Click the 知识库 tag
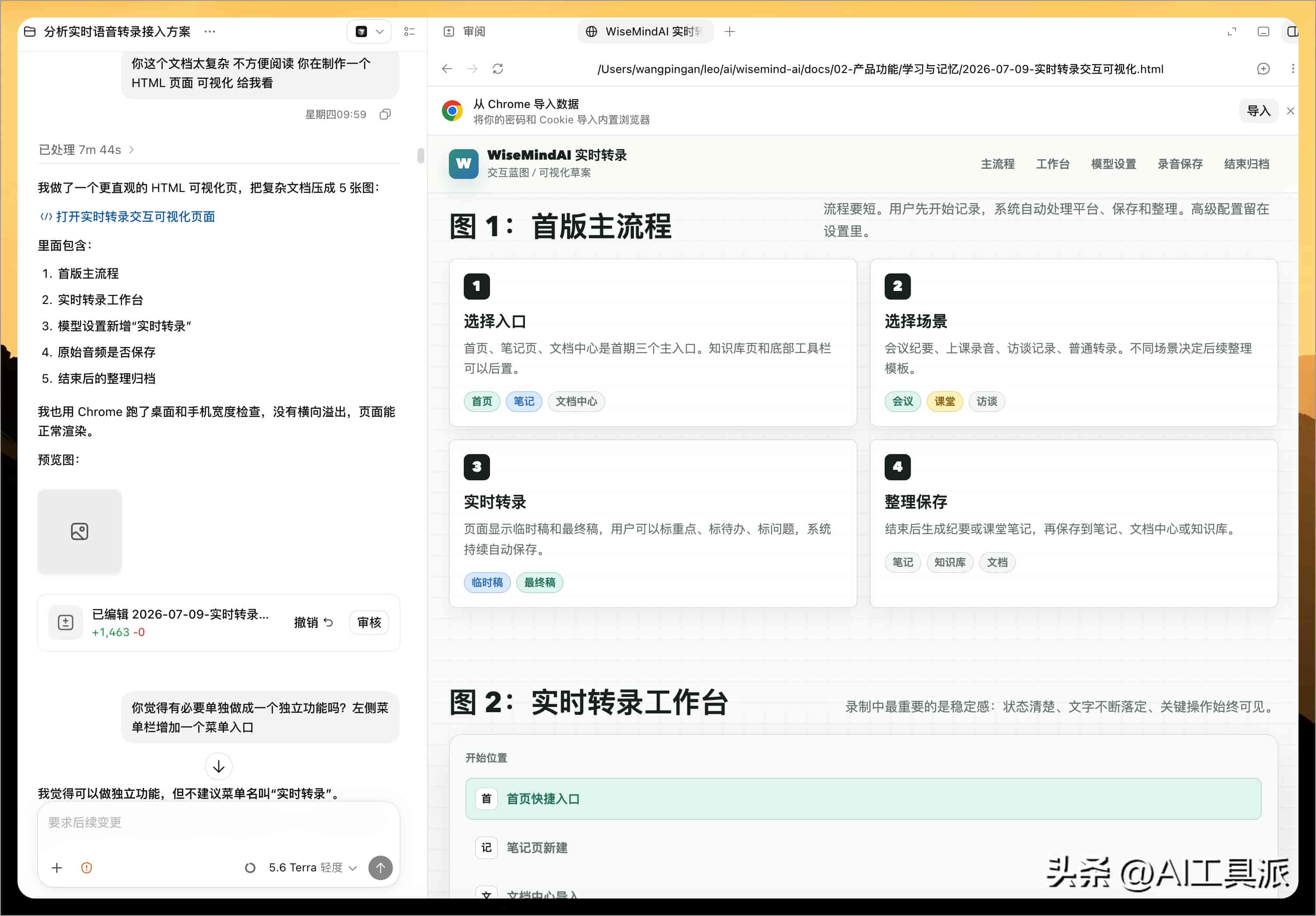This screenshot has width=1316, height=916. pyautogui.click(x=950, y=562)
